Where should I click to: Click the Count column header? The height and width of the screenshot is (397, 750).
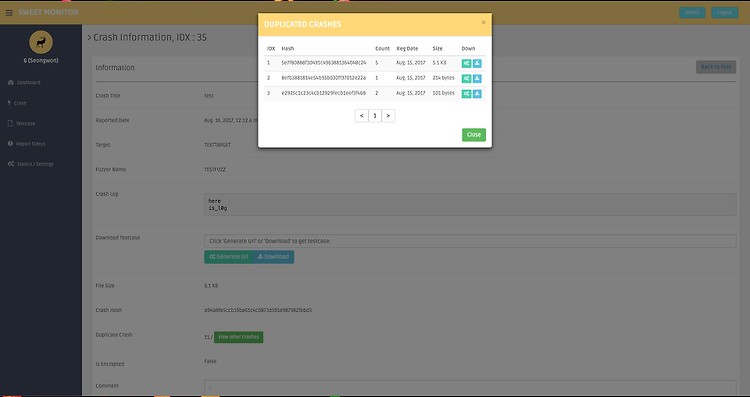[382, 49]
